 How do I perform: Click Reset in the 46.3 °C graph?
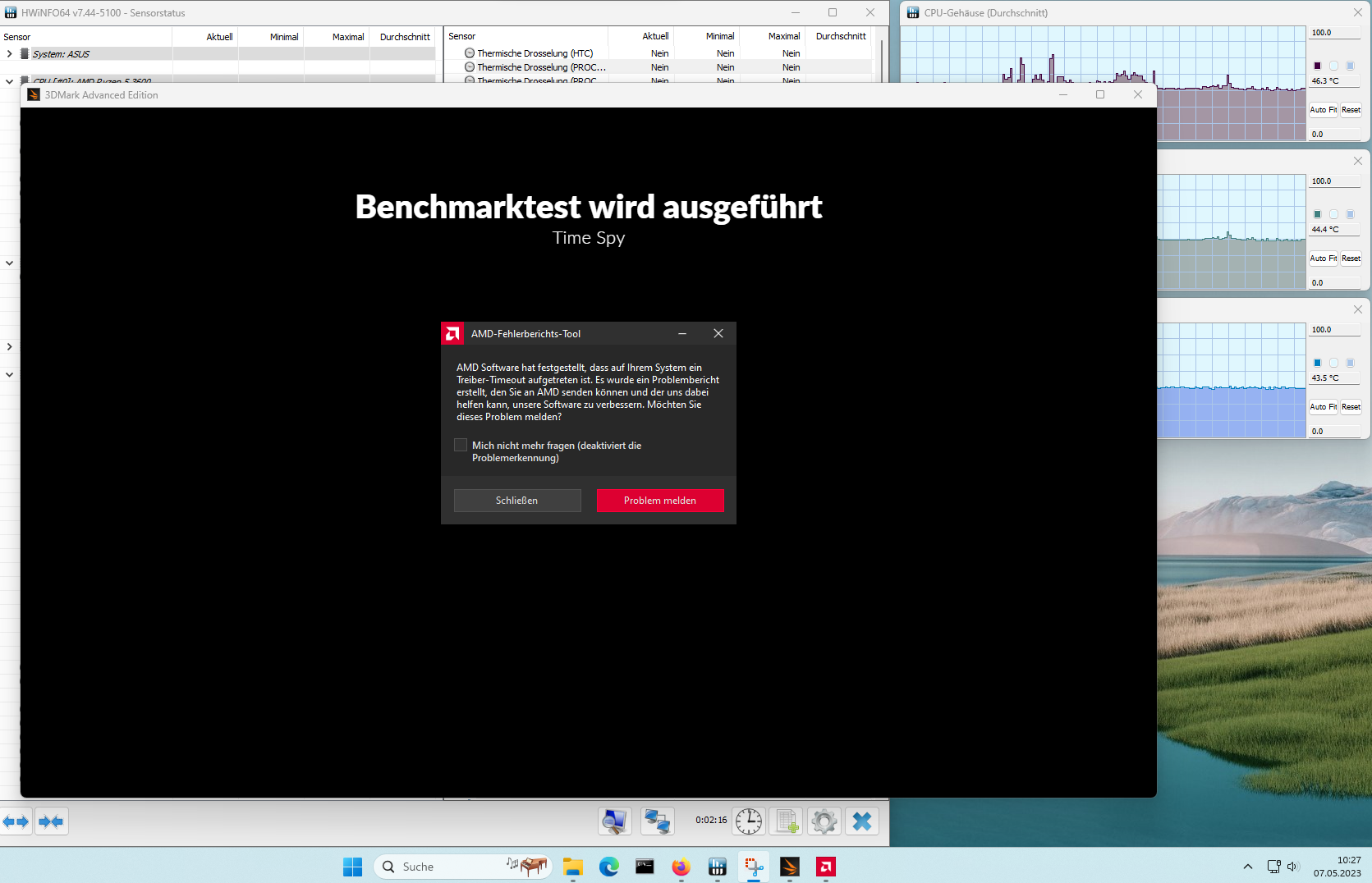click(1351, 110)
